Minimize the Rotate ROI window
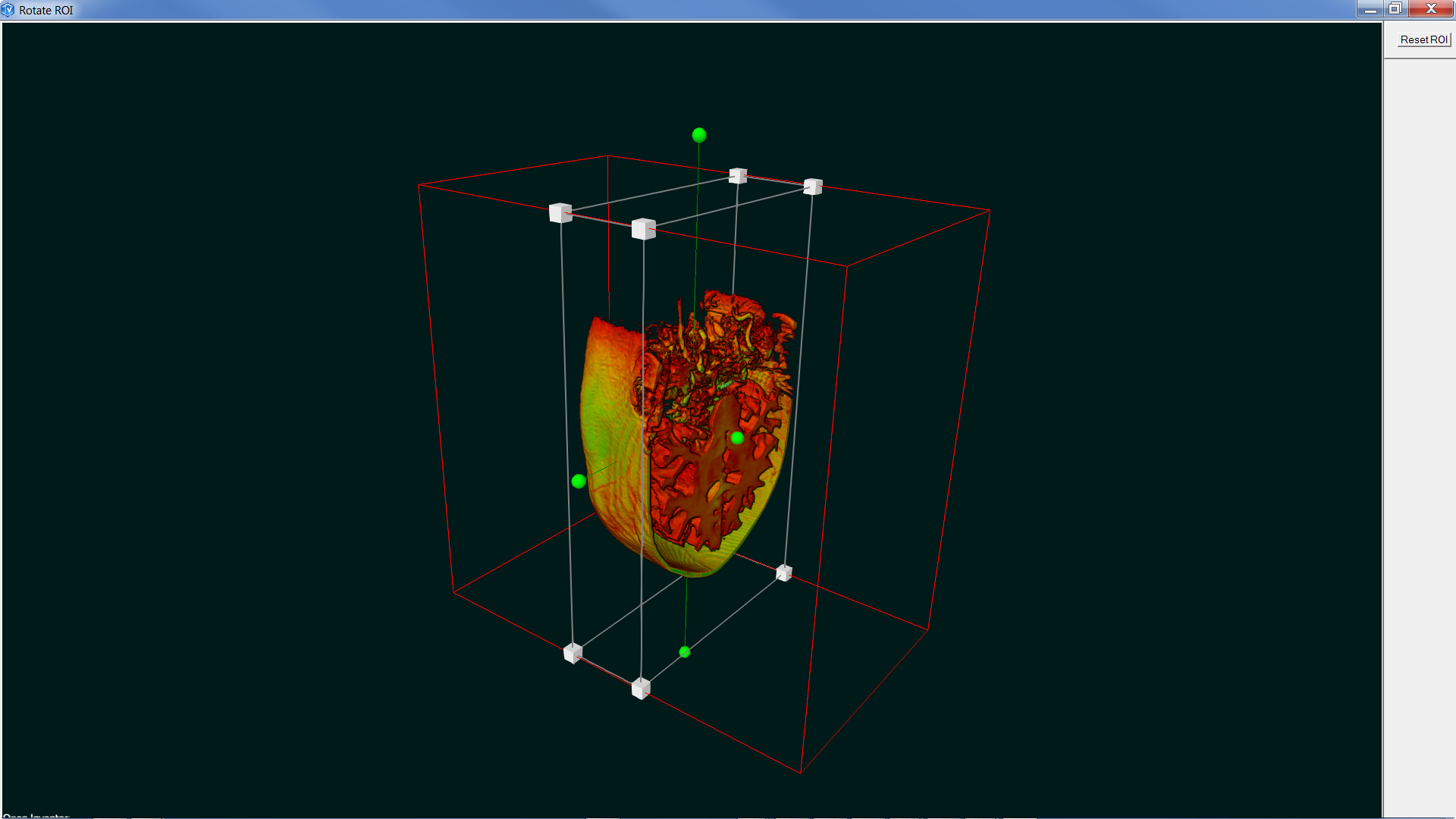1456x819 pixels. click(x=1370, y=9)
